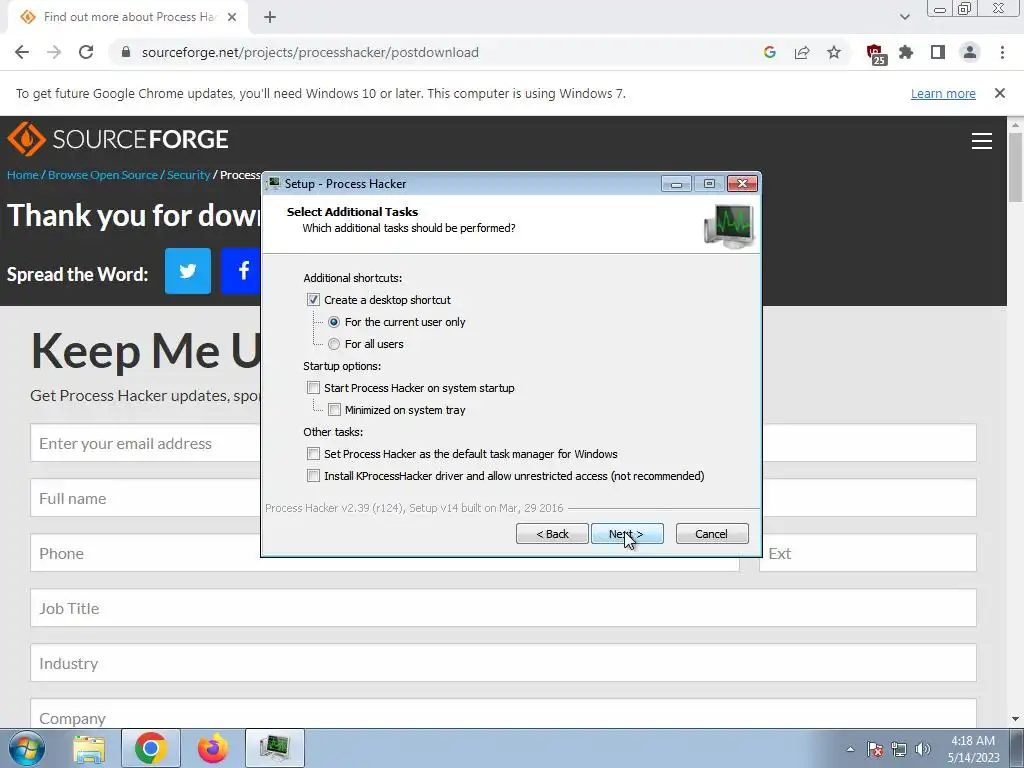Launch Firefox from the taskbar
1024x768 pixels.
(x=212, y=748)
